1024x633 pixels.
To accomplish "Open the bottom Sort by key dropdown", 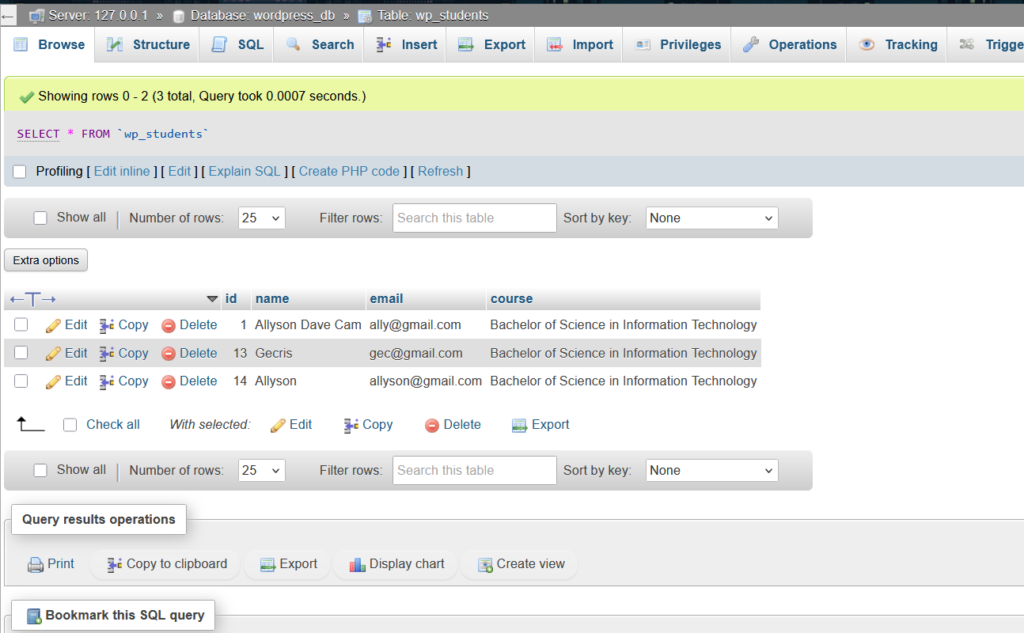I will 711,470.
